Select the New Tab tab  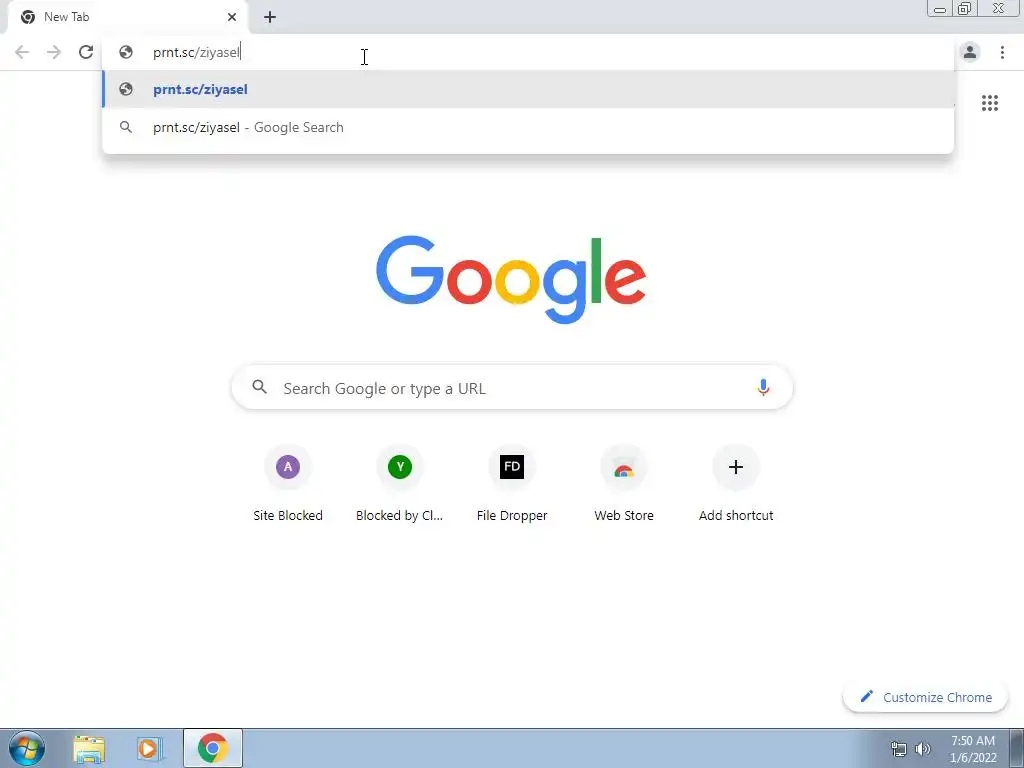[x=125, y=17]
